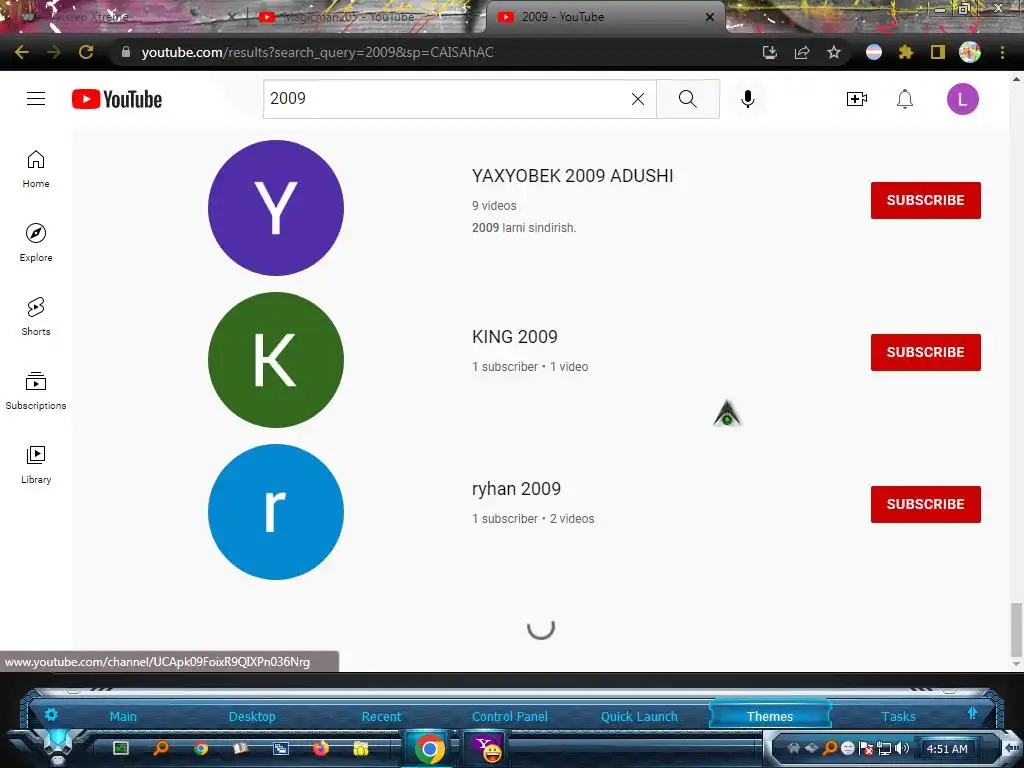Open Chrome's three-dot menu
Screen dimensions: 1024x768
click(1002, 52)
